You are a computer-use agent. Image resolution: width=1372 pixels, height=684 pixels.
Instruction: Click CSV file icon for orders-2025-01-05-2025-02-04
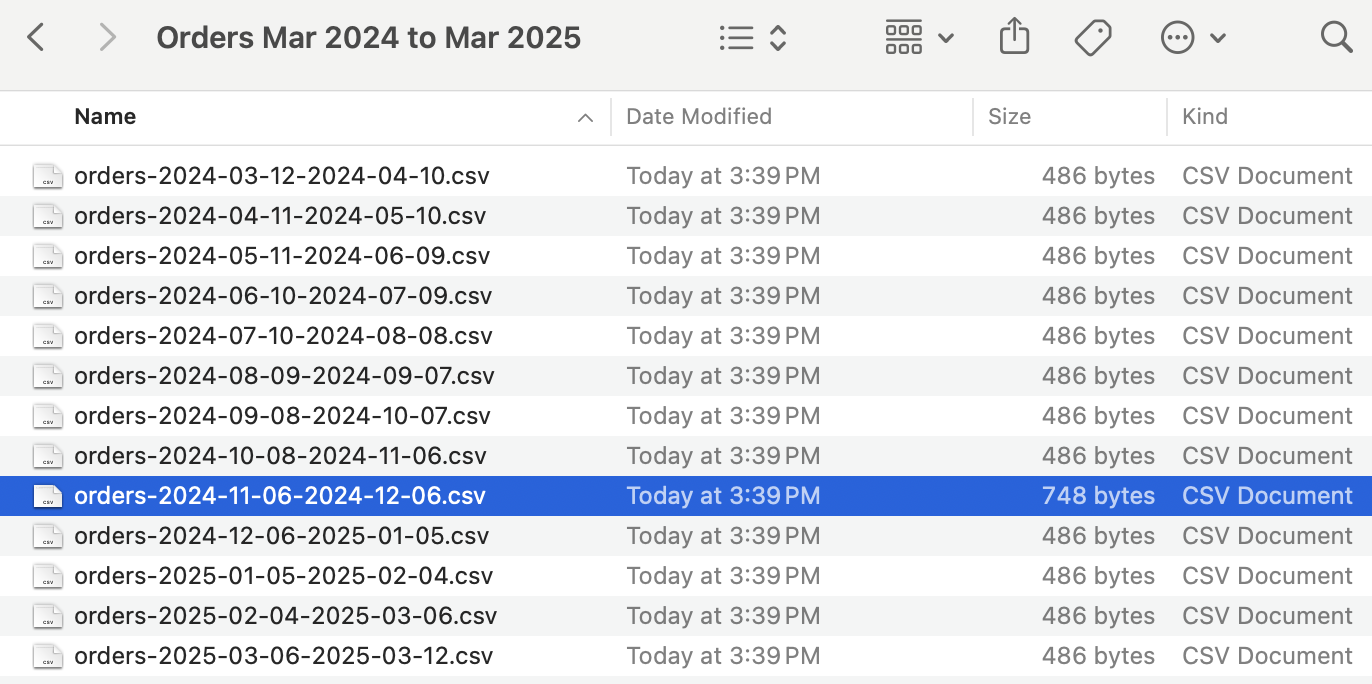click(x=47, y=576)
